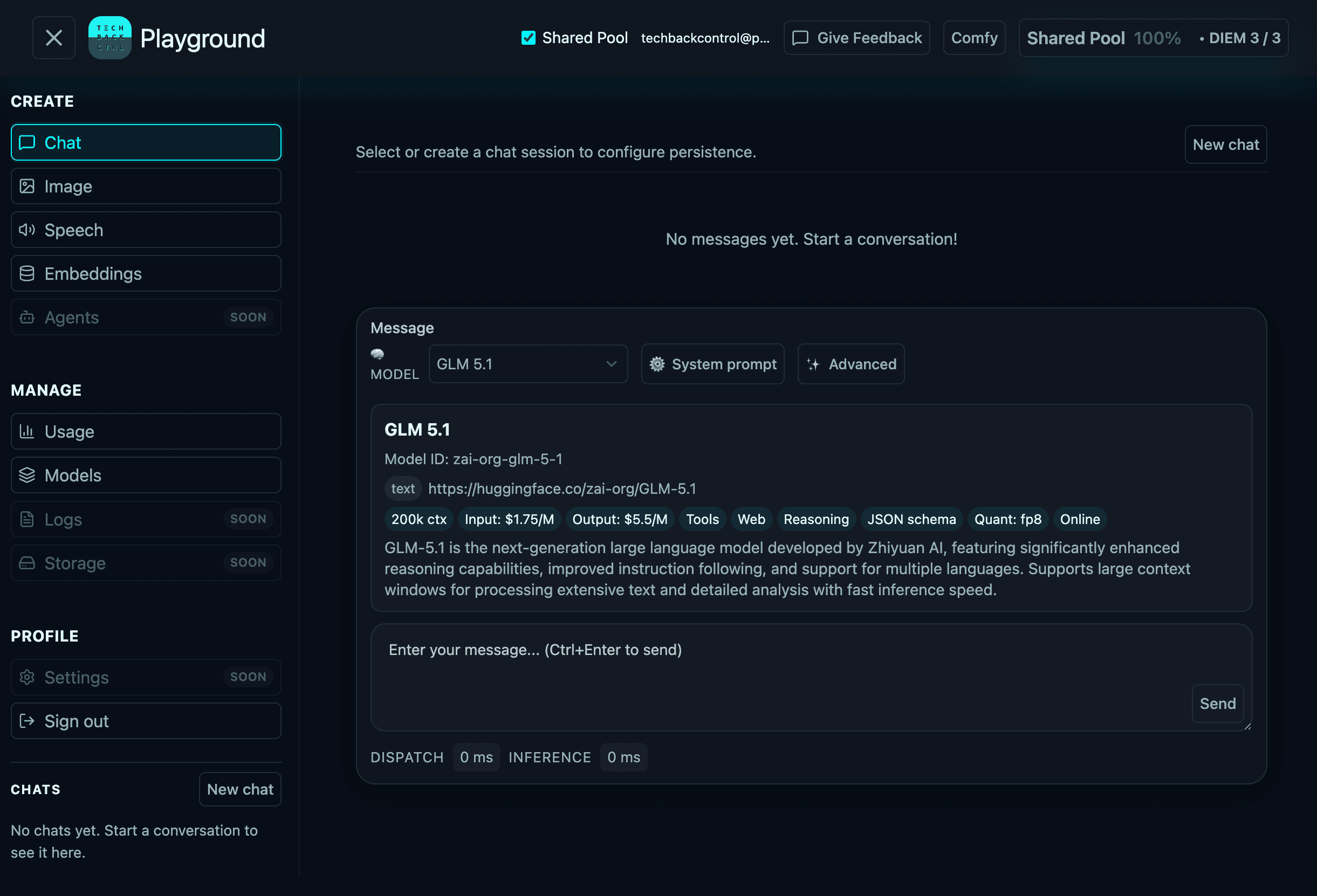
Task: Click the Reasoning capability badge
Action: (816, 519)
